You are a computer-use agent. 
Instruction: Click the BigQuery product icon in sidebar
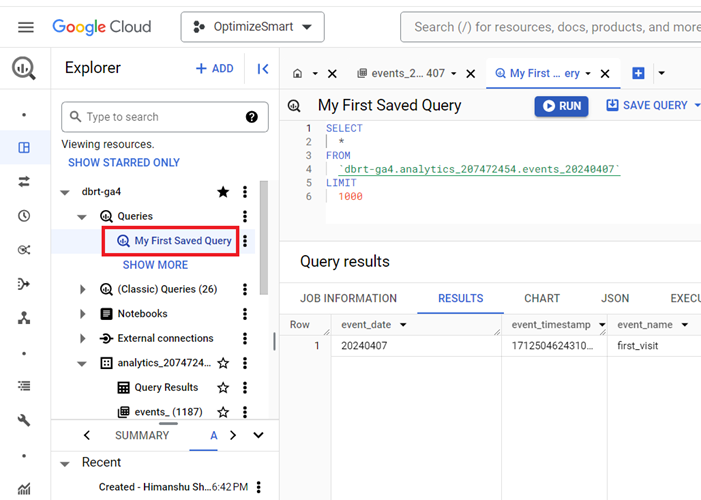pos(24,68)
